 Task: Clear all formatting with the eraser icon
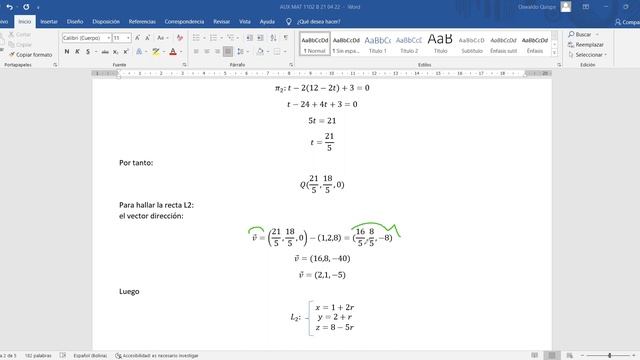[180, 38]
